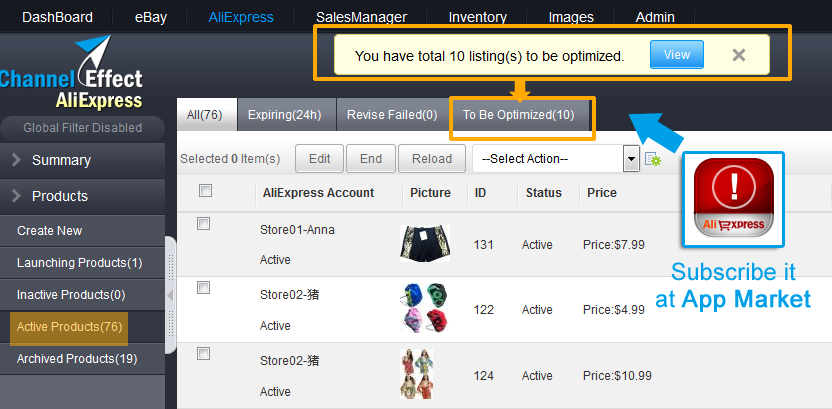Open the Revise Failed(0) tab
832x409 pixels.
392,115
